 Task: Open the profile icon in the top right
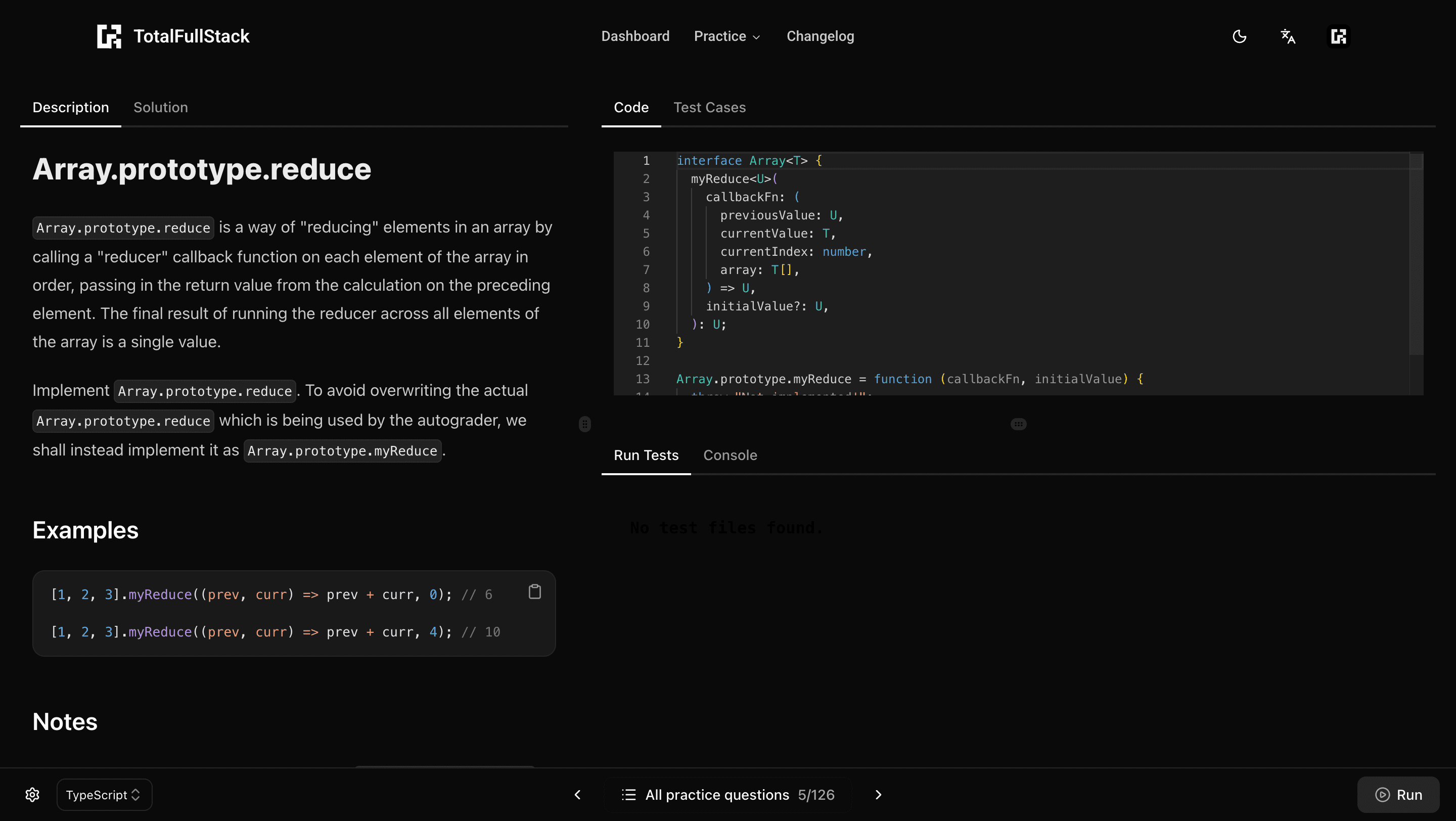1338,36
